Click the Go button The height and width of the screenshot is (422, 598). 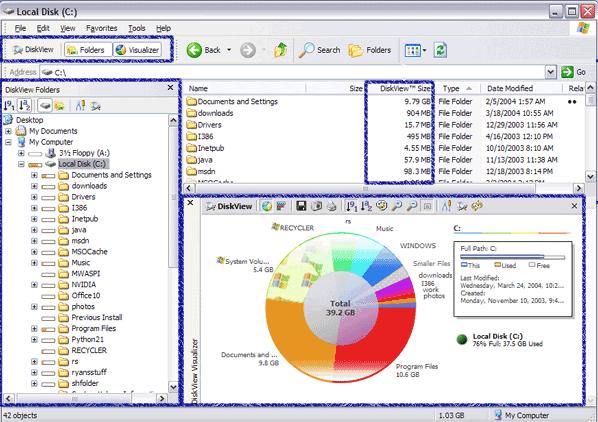coord(573,72)
